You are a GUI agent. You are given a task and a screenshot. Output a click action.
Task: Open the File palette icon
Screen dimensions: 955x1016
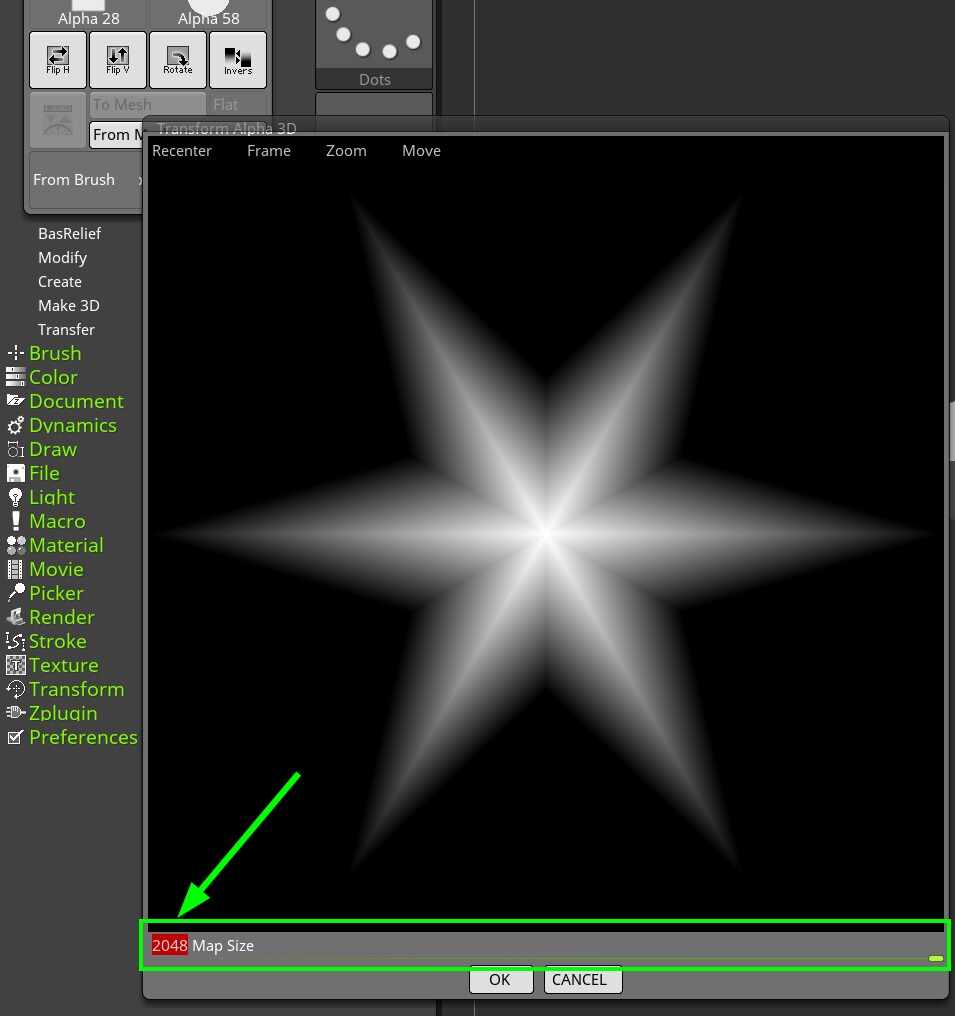coord(16,473)
